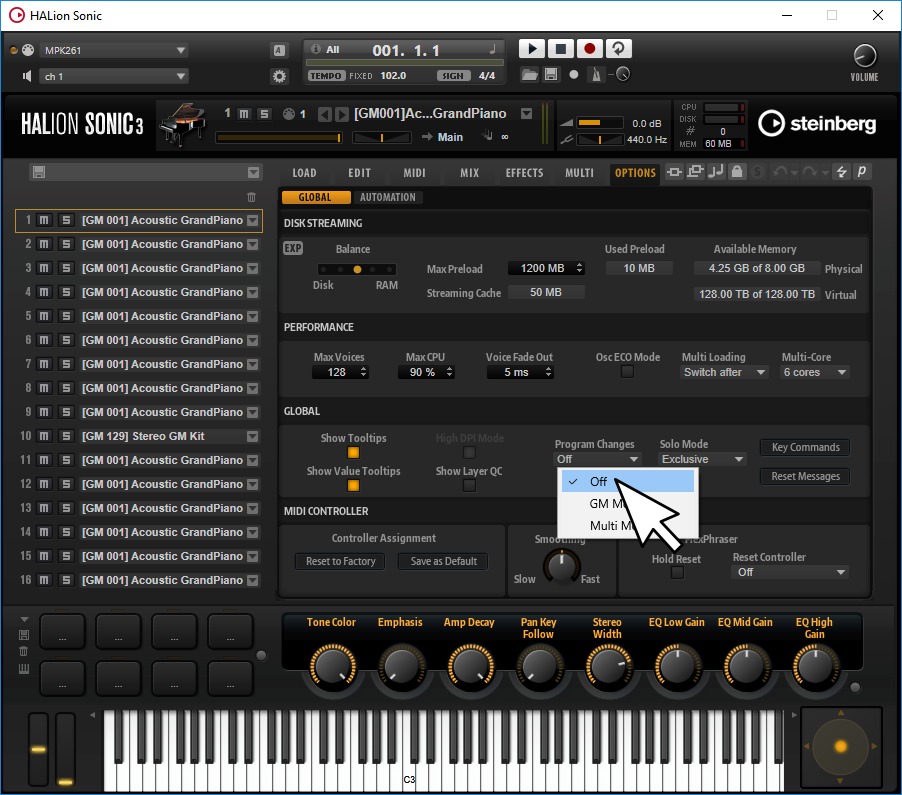Adjust the Disk/RAM Balance slider

tap(357, 269)
